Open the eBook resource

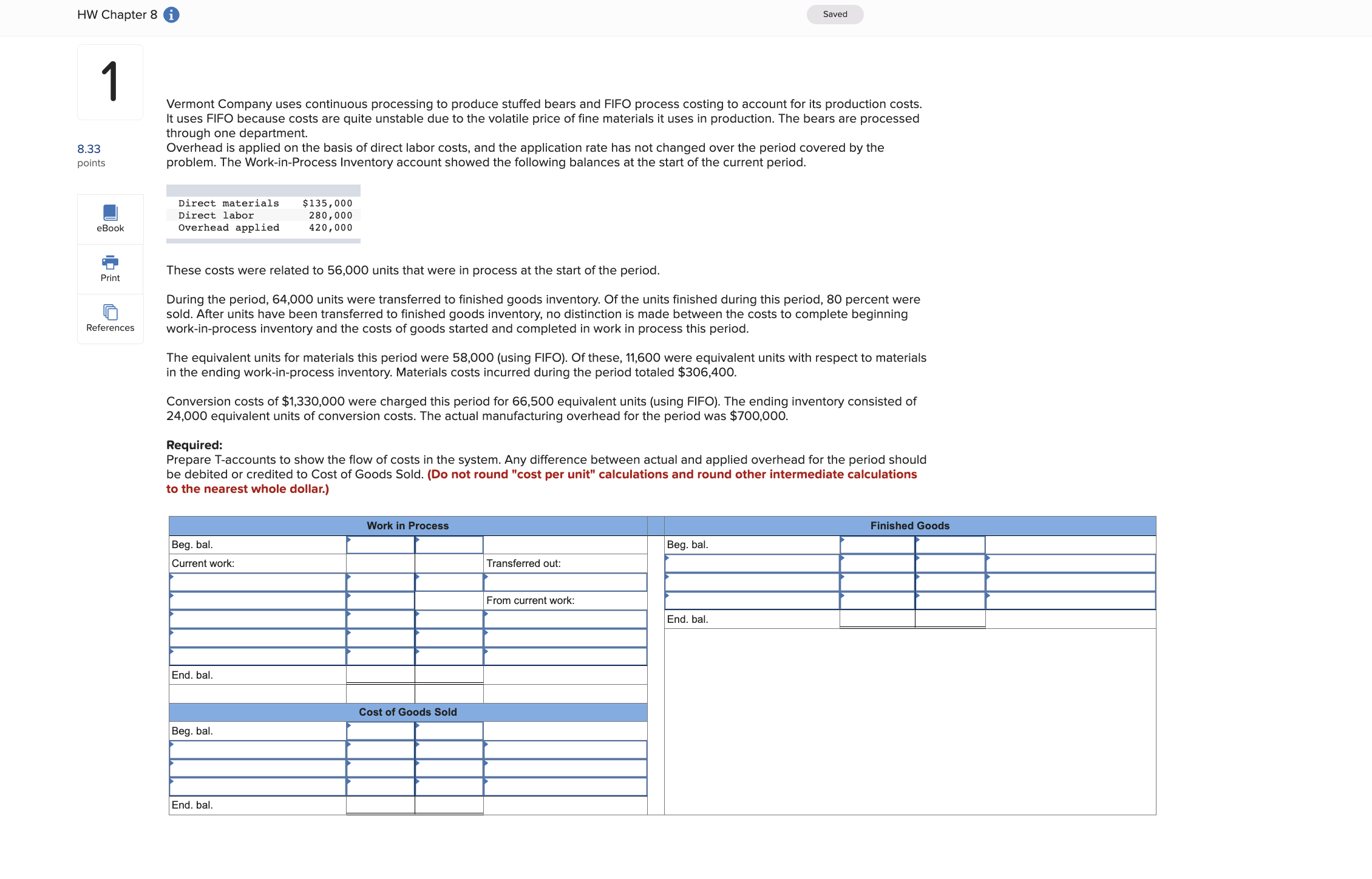[110, 219]
